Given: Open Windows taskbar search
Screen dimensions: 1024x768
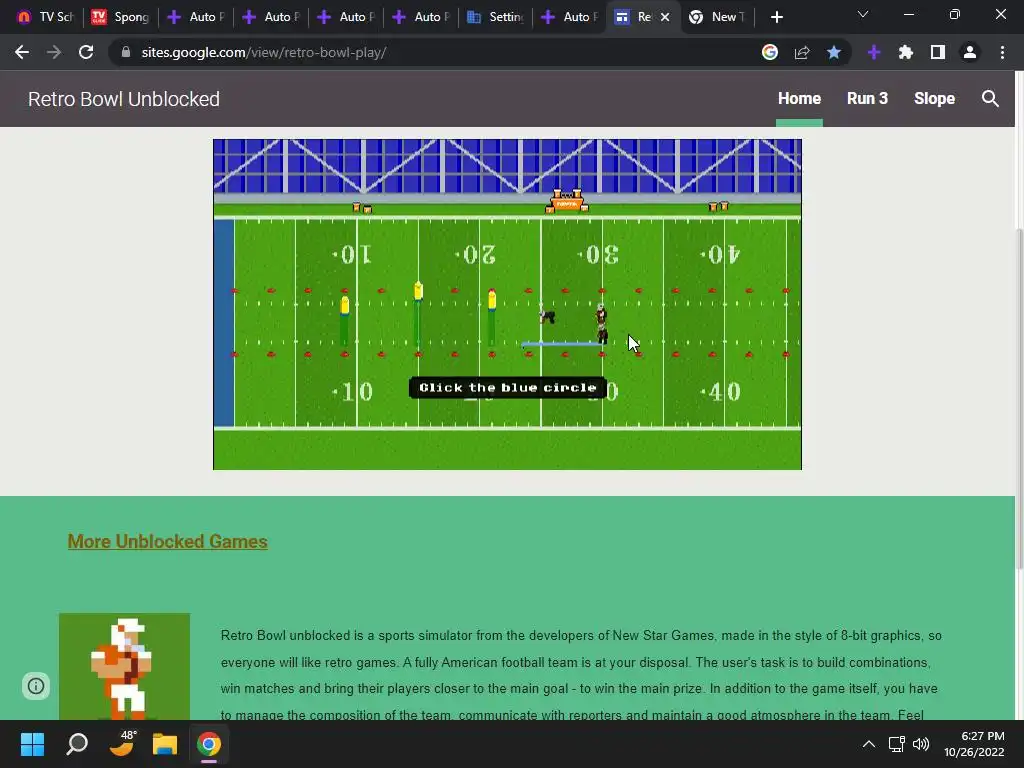Looking at the screenshot, I should click(x=77, y=744).
